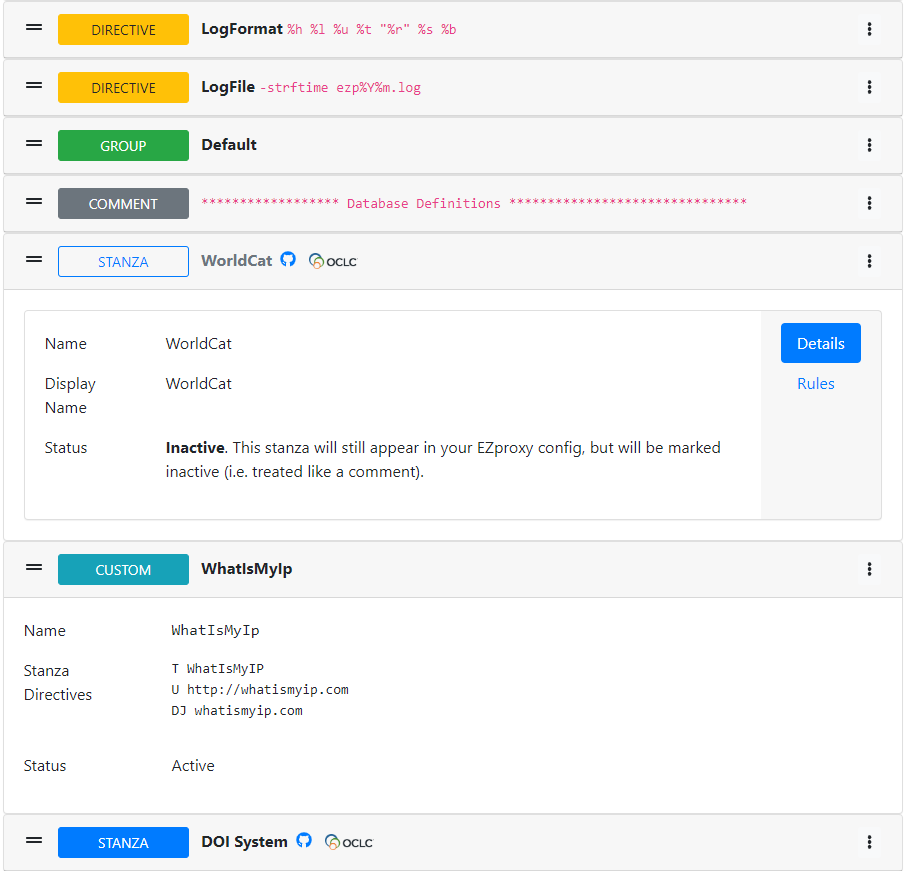Viewport: 907px width, 871px height.
Task: Open the three-dot menu for DOI System
Action: pyautogui.click(x=869, y=843)
